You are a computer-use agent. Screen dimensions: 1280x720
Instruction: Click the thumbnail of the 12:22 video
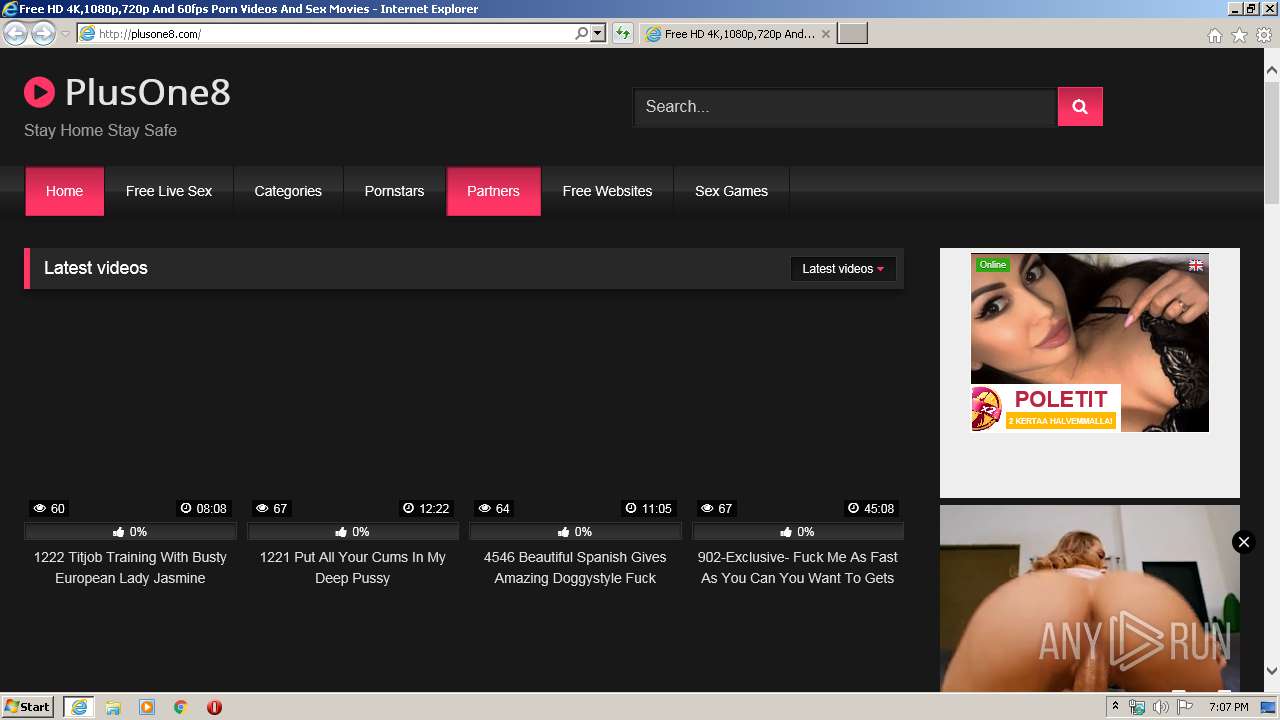tap(353, 410)
